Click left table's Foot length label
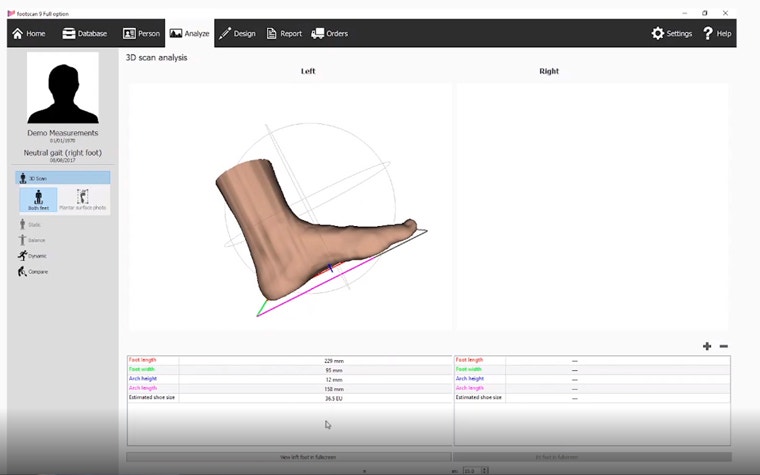 142,360
